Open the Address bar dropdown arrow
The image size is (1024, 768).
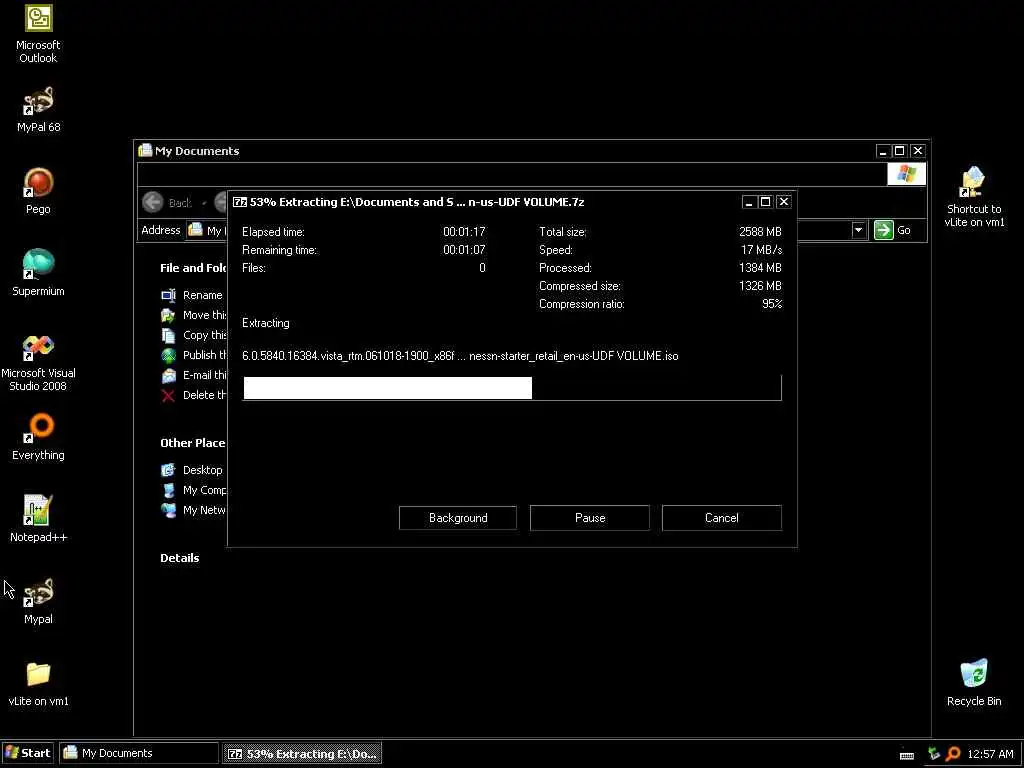coord(858,230)
